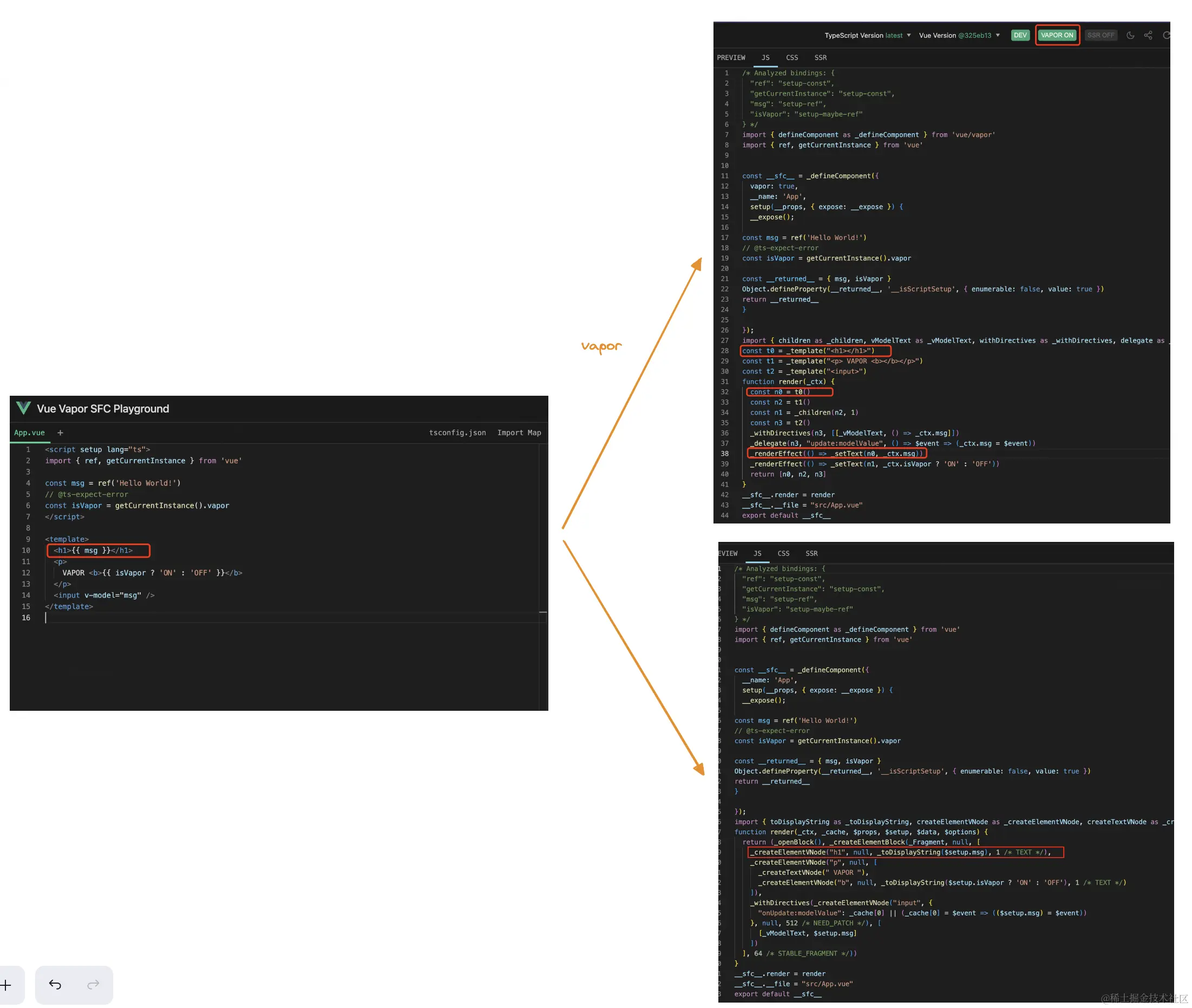The width and height of the screenshot is (1192, 1008).
Task: Open the Vue Version @325eb13 dropdown
Action: coord(959,35)
